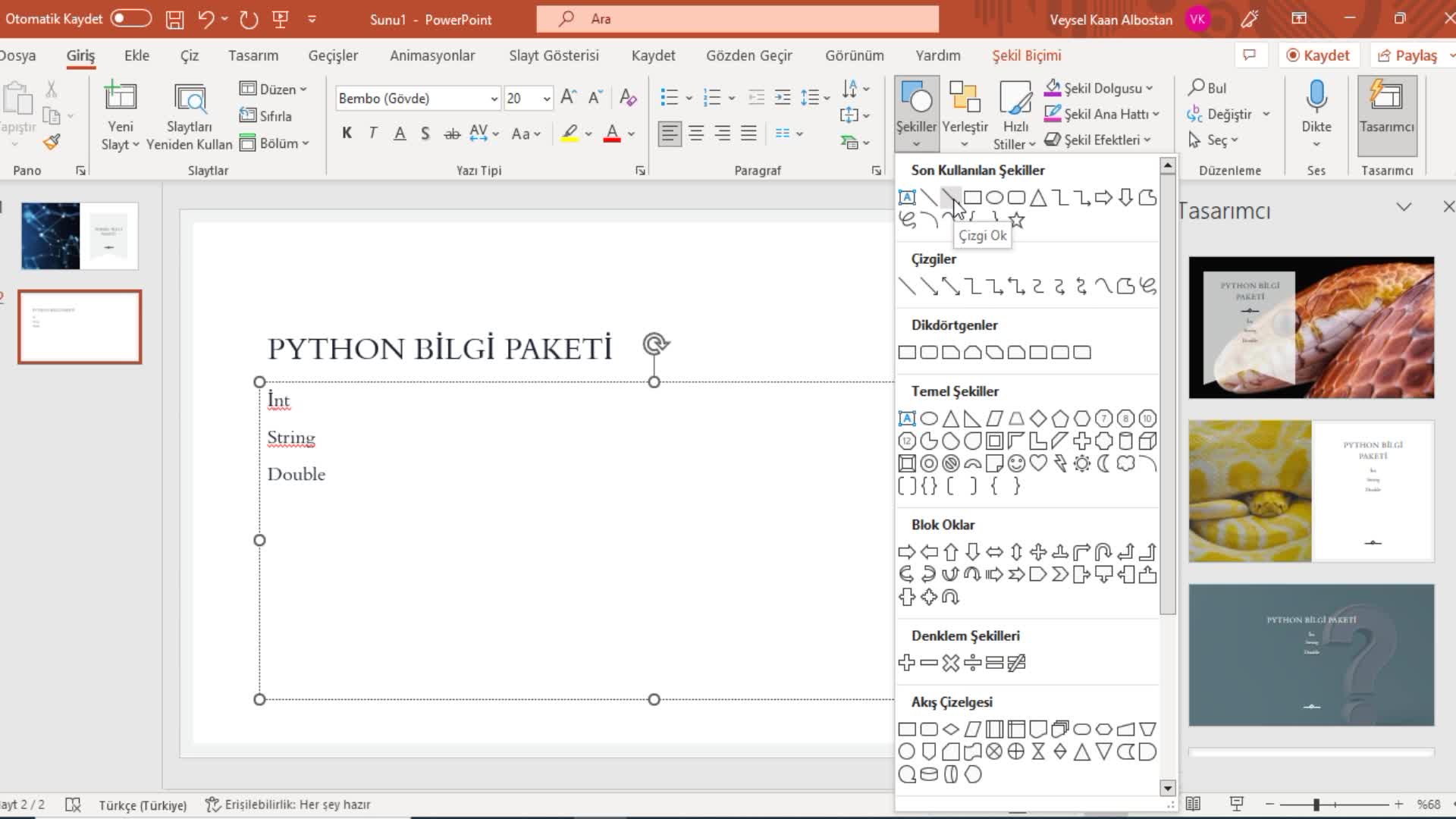Toggle bold K formatting
Viewport: 1456px width, 819px height.
point(347,133)
